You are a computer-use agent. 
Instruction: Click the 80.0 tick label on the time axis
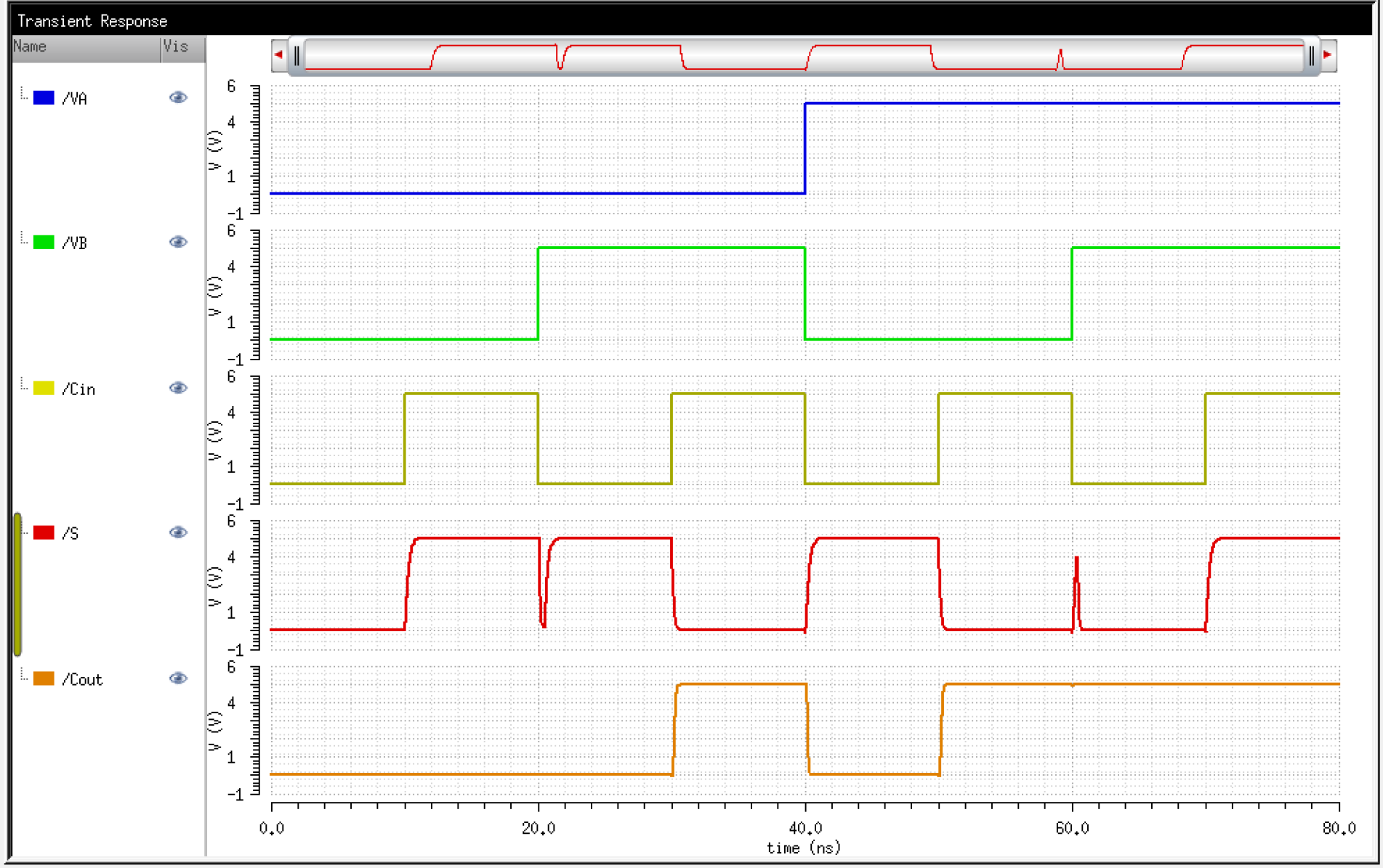tap(1339, 828)
